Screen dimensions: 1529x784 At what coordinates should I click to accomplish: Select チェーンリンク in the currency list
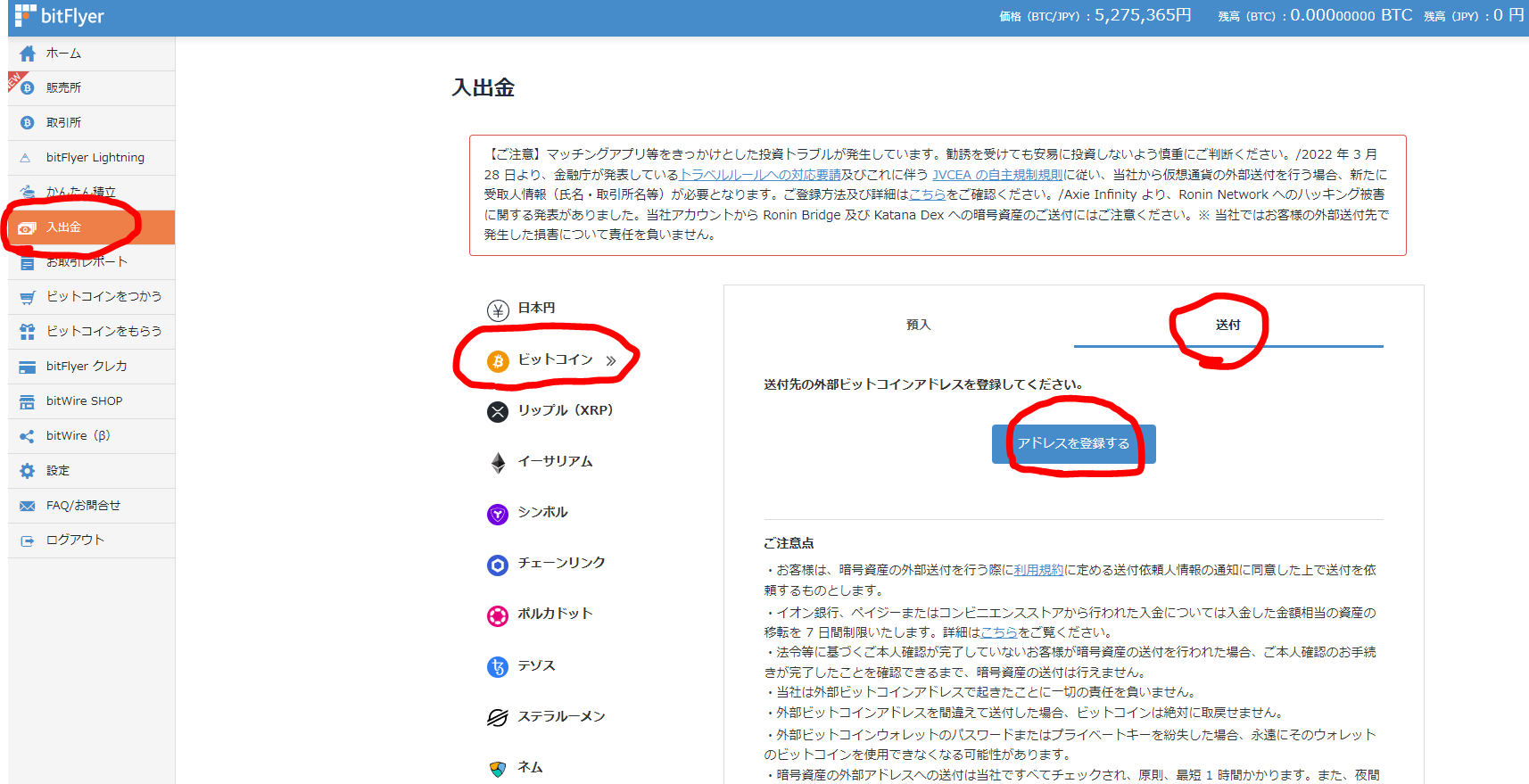[561, 563]
